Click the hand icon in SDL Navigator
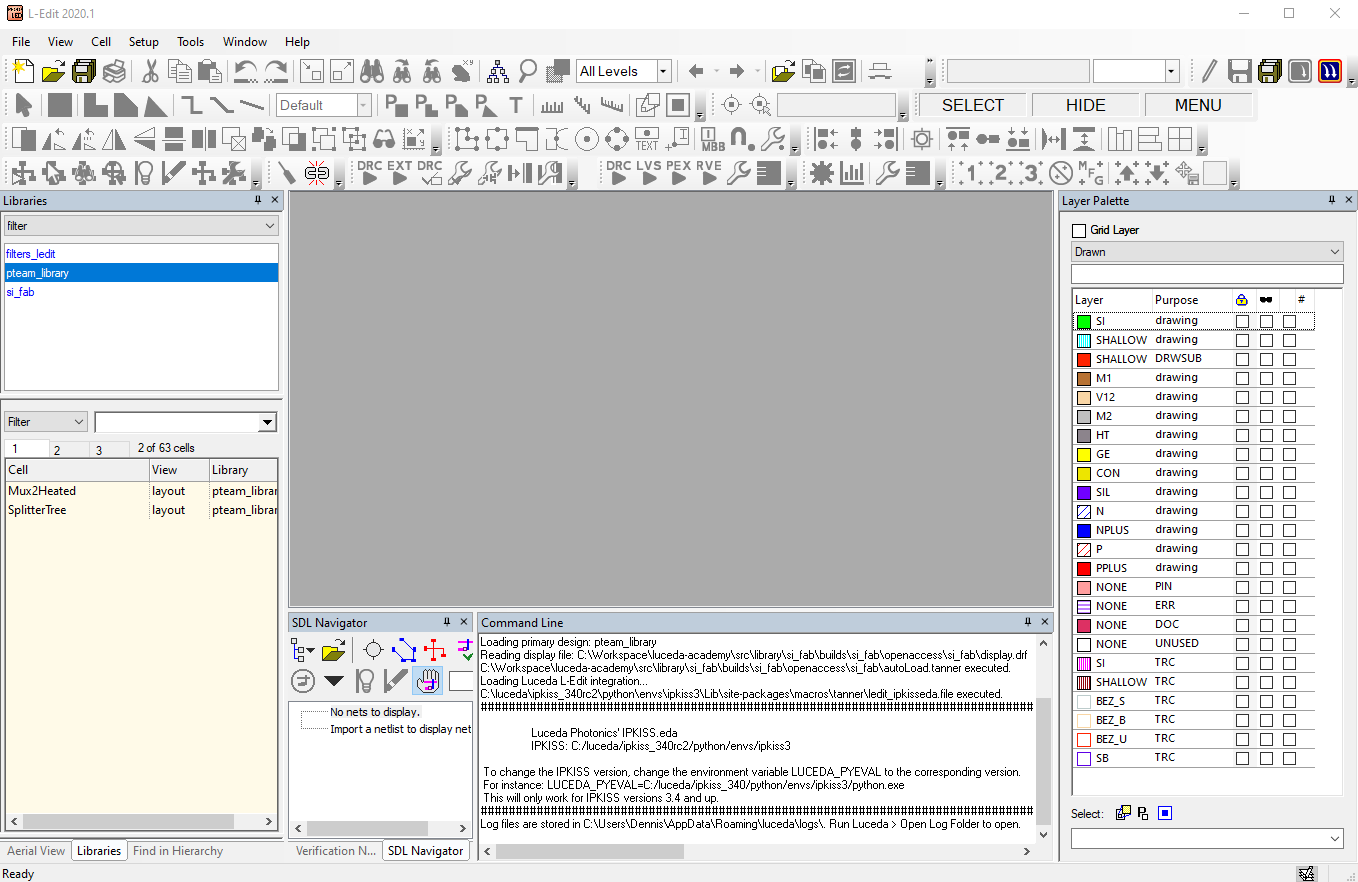This screenshot has height=882, width=1358. pyautogui.click(x=428, y=681)
